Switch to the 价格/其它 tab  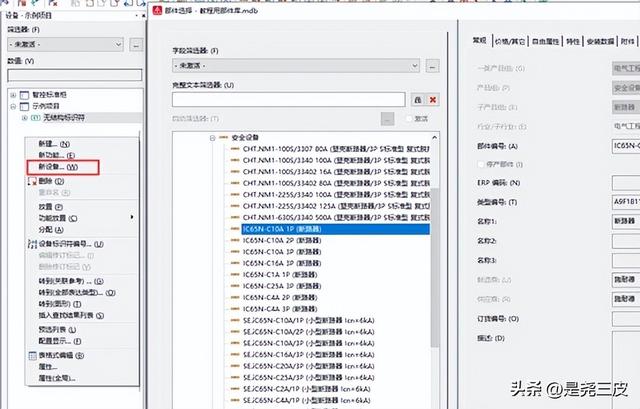(510, 41)
